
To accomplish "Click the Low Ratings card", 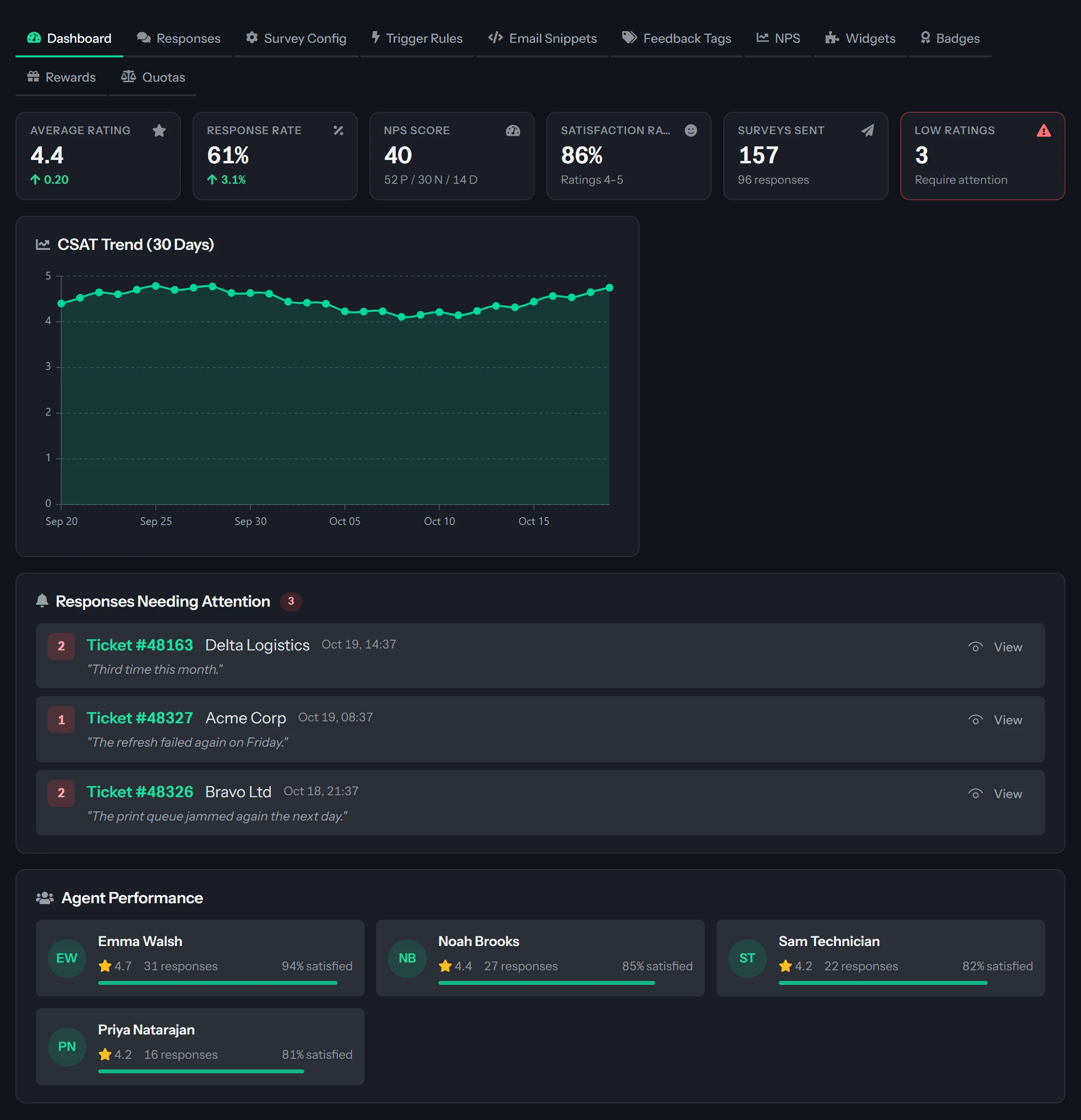I will pos(983,156).
